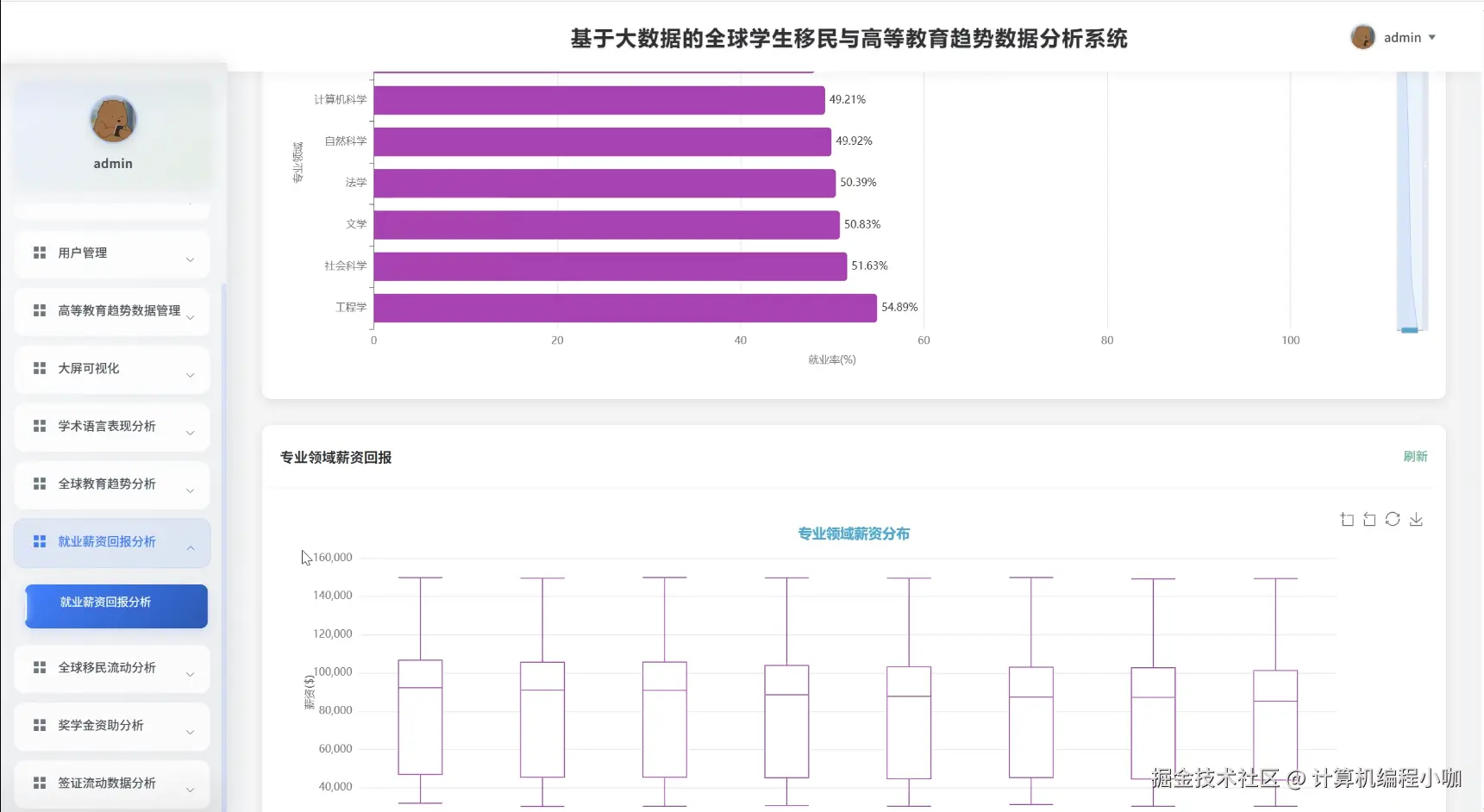The width and height of the screenshot is (1484, 812).
Task: Click the first box in the salary boxplot
Action: [420, 717]
